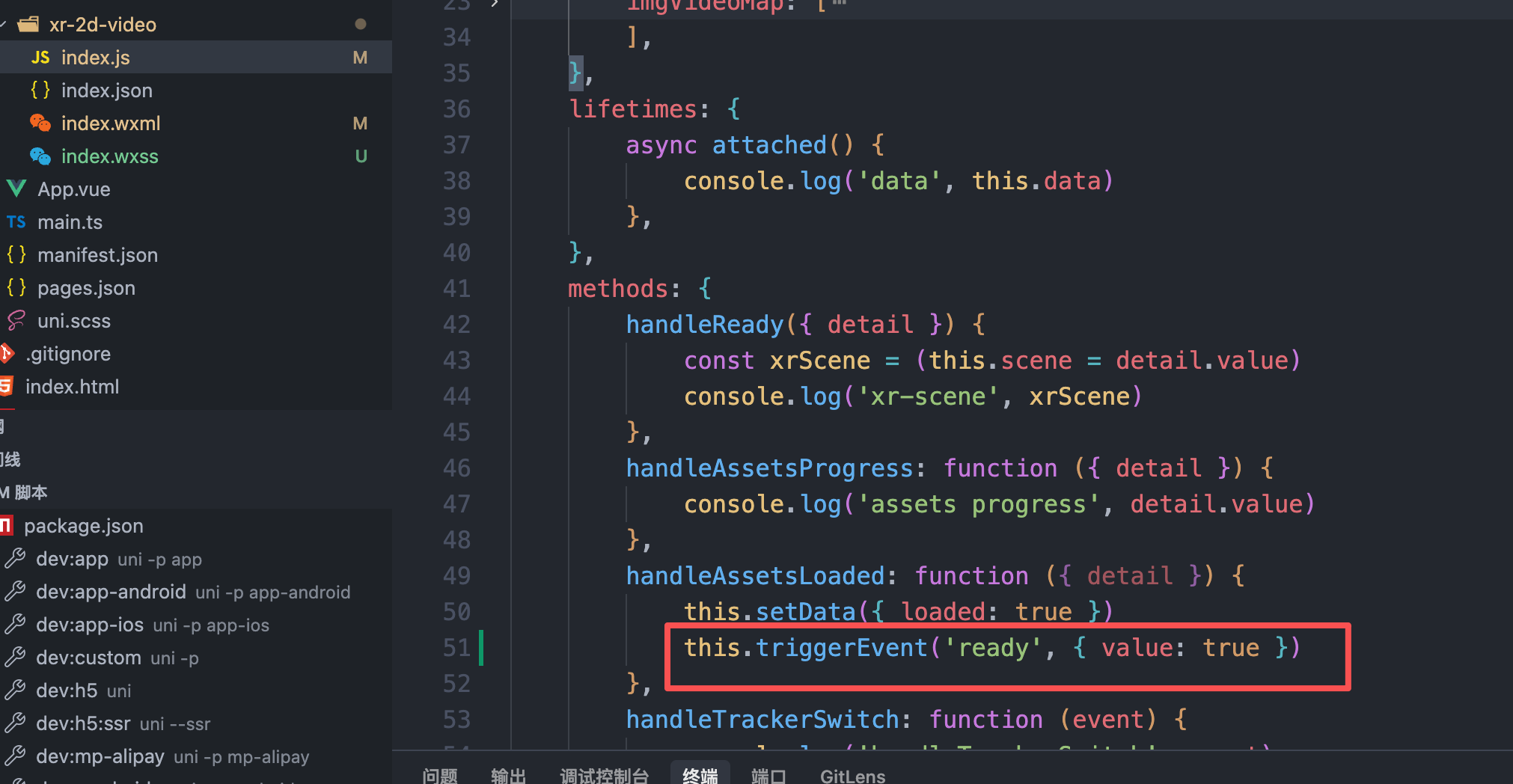Click handleTrackerSwitch method name
Screen dimensions: 1513x784
pos(762,720)
